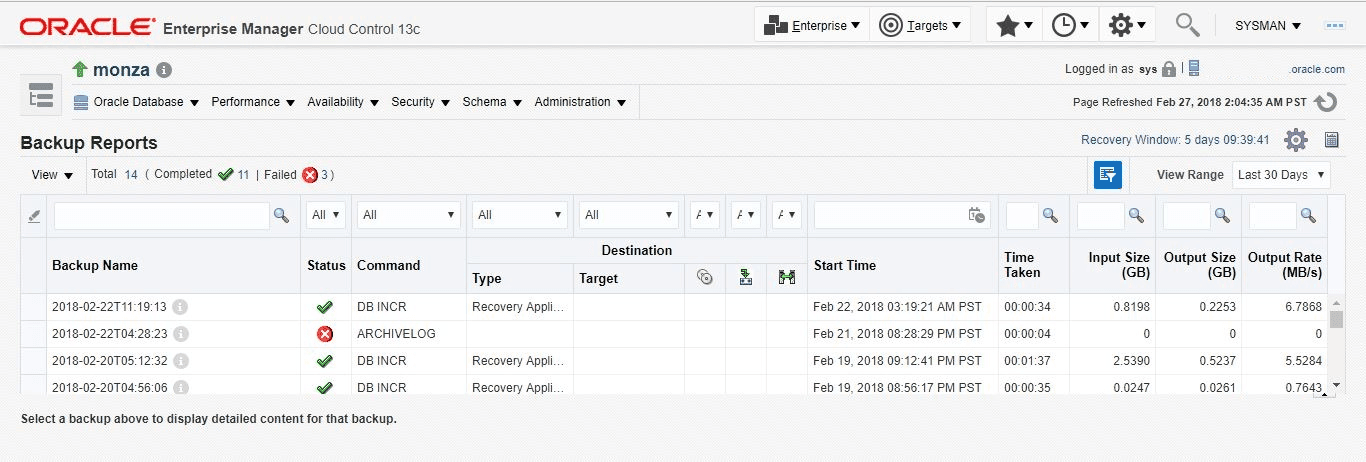Click the clear filters eraser icon
Viewport: 1366px width, 462px height.
pyautogui.click(x=34, y=215)
